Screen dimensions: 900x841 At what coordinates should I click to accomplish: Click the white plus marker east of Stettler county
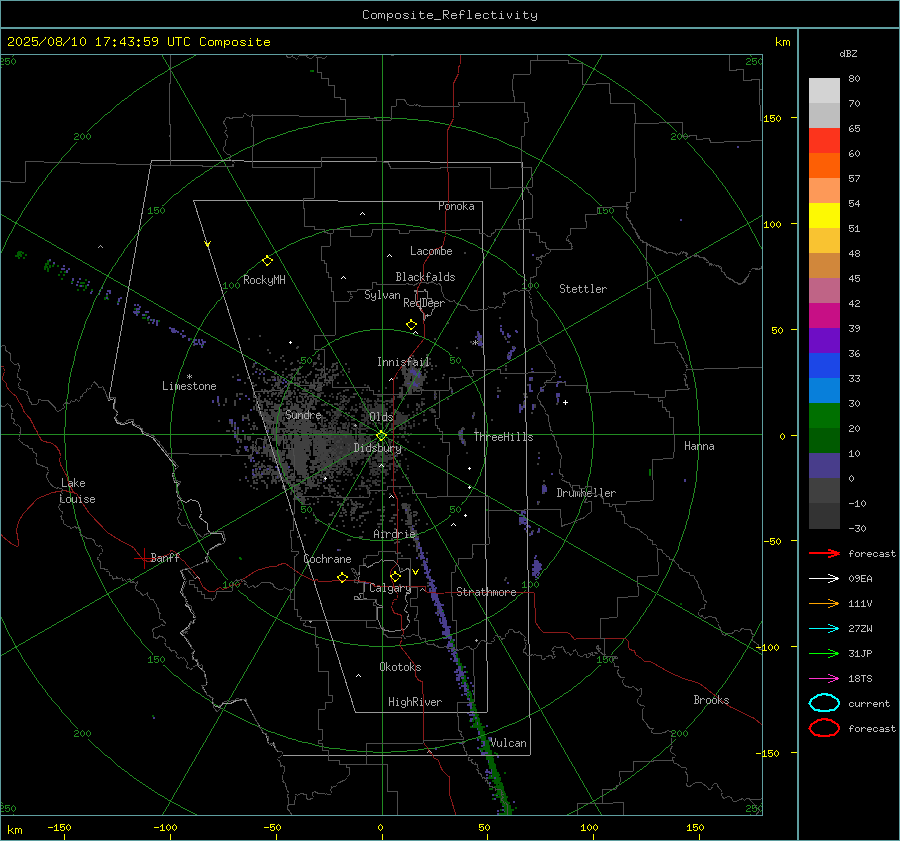pos(565,402)
